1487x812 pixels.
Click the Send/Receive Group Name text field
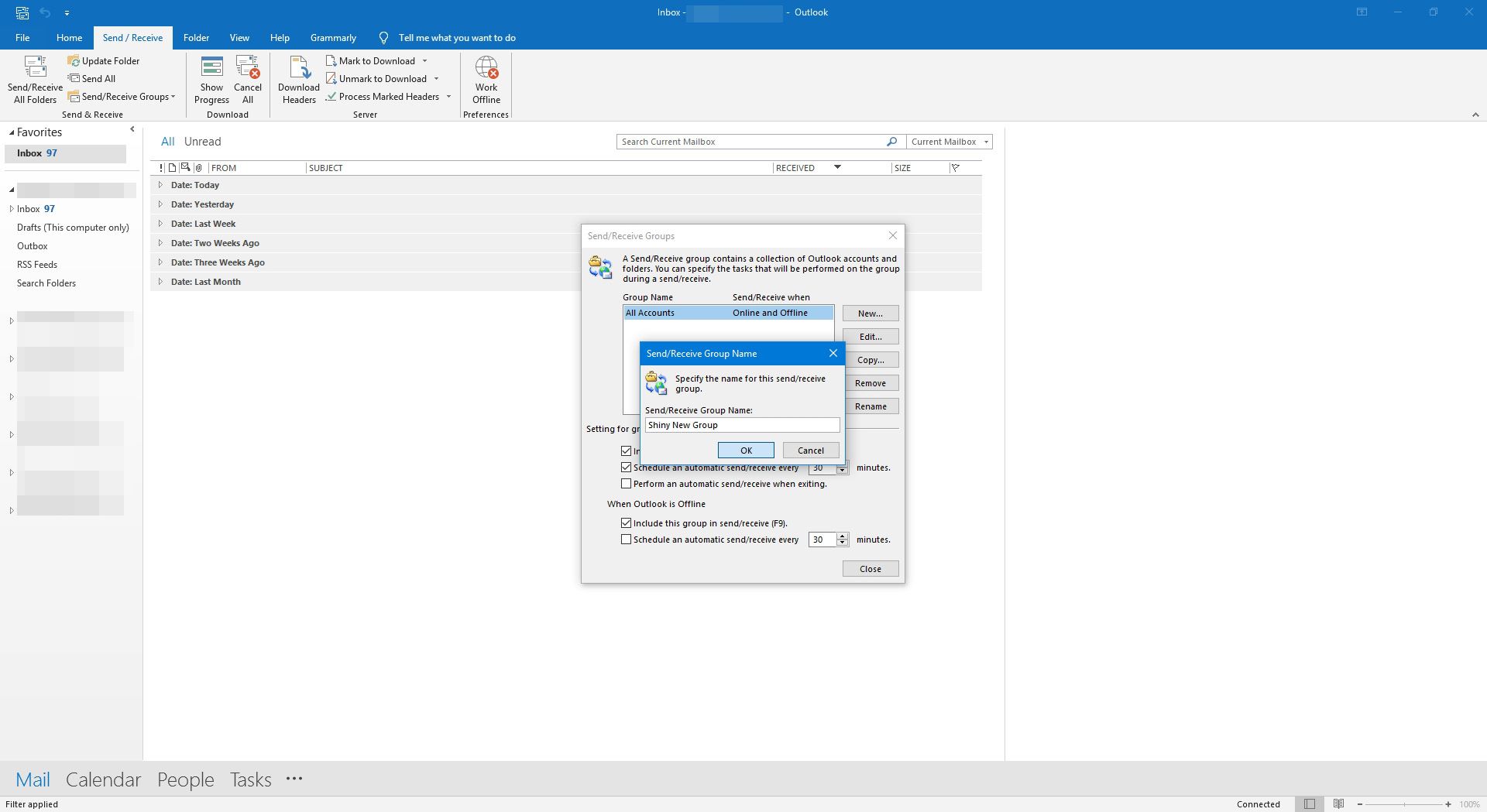742,425
